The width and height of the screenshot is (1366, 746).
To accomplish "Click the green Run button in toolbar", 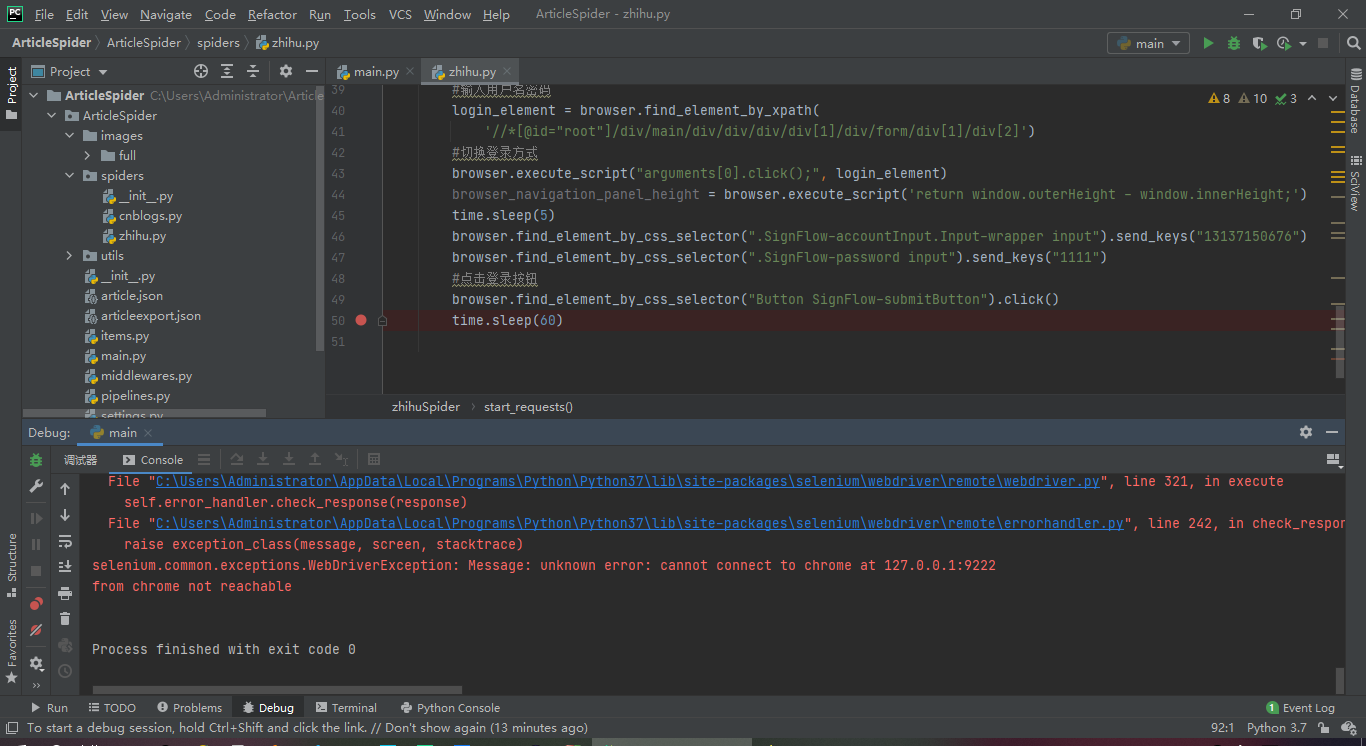I will (1208, 43).
